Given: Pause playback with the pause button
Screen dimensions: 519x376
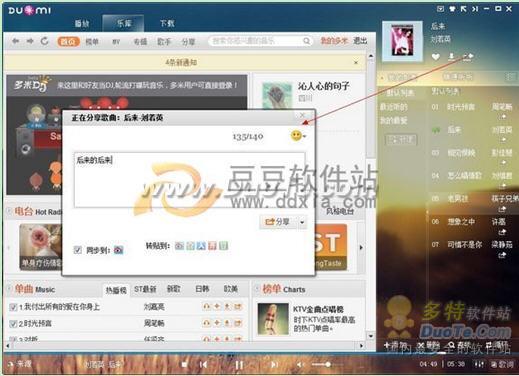Looking at the screenshot, I should click(x=239, y=365).
